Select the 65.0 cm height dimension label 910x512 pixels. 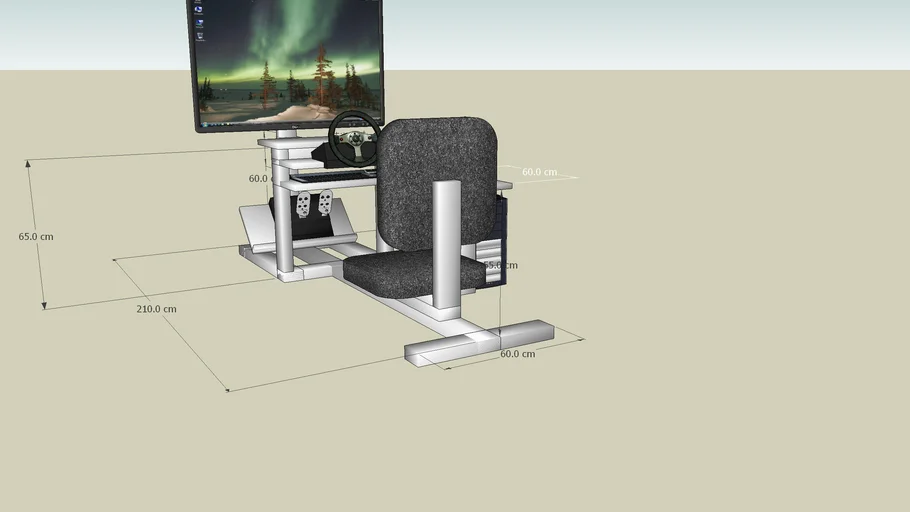click(x=36, y=236)
